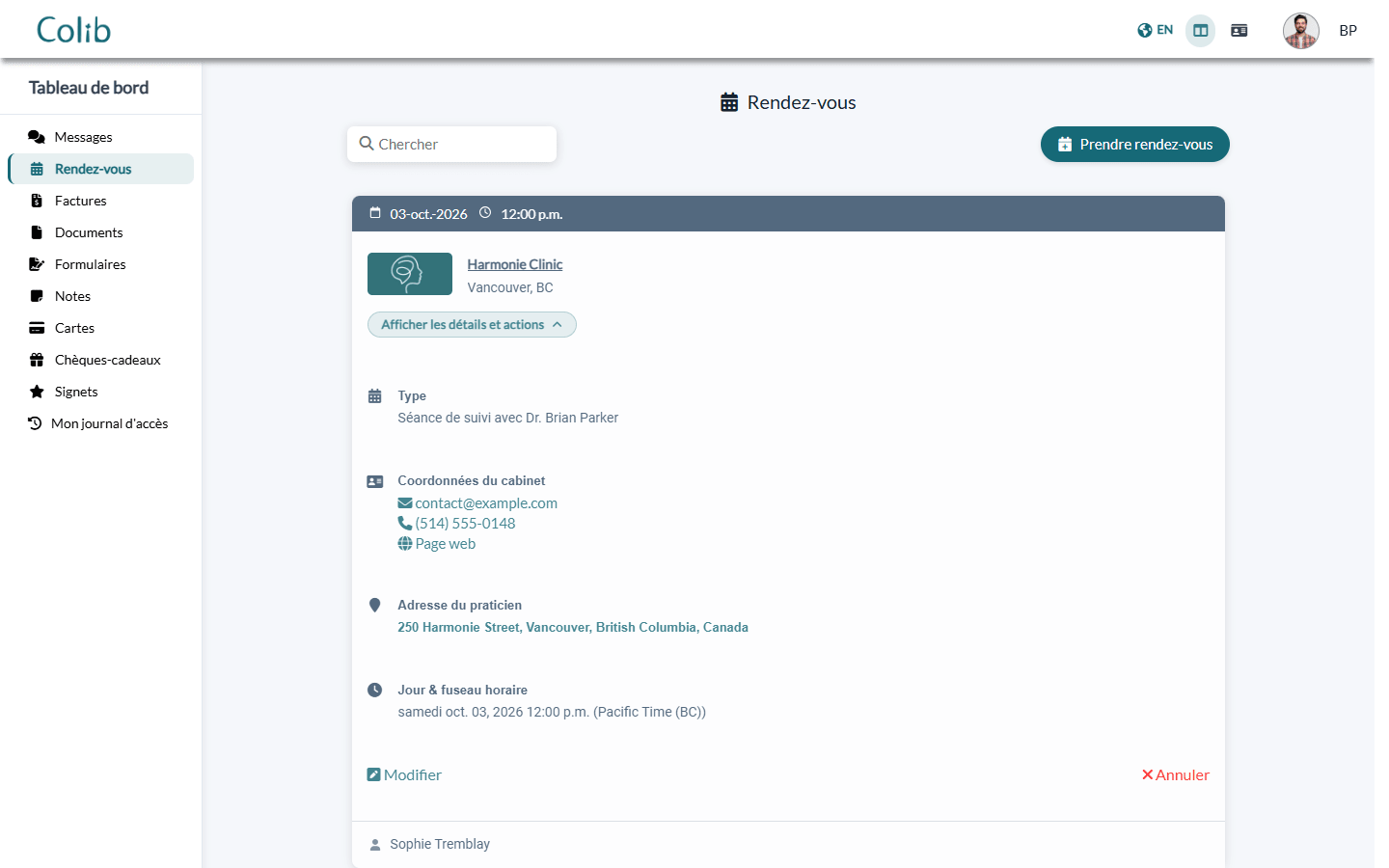Toggle the split panel layout icon
Screen dimensions: 1389x868
tap(1200, 31)
